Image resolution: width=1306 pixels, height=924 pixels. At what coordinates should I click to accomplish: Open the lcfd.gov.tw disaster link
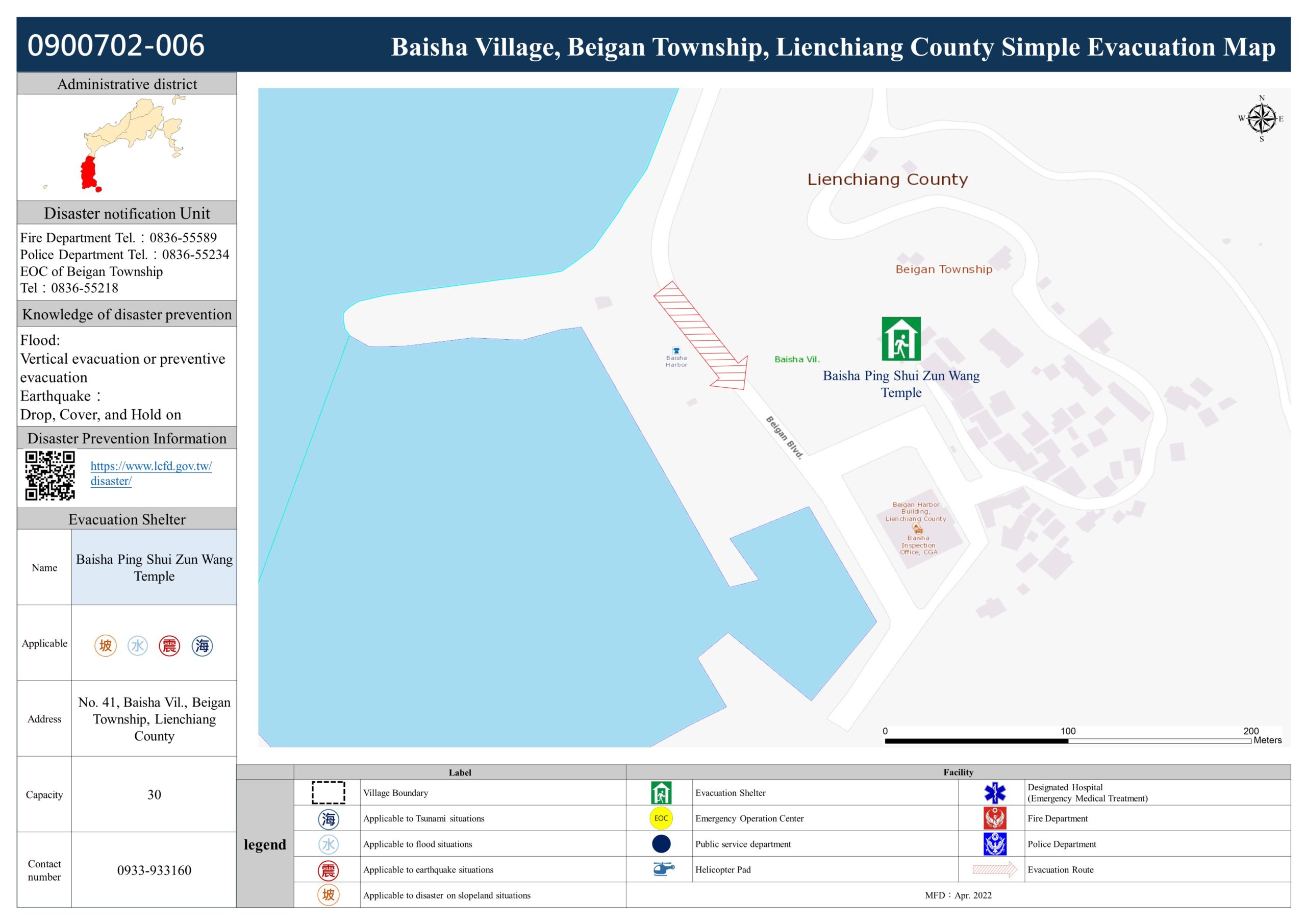150,473
